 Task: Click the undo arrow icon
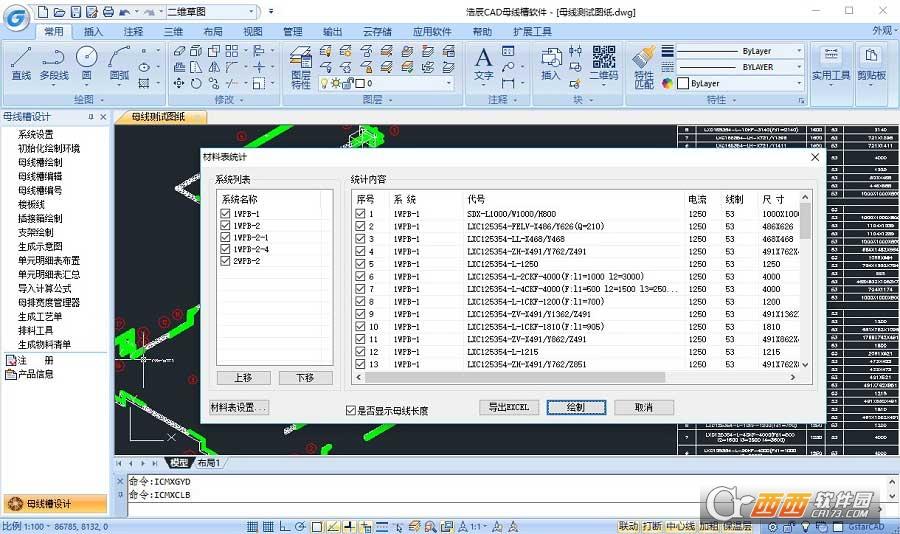[x=125, y=11]
